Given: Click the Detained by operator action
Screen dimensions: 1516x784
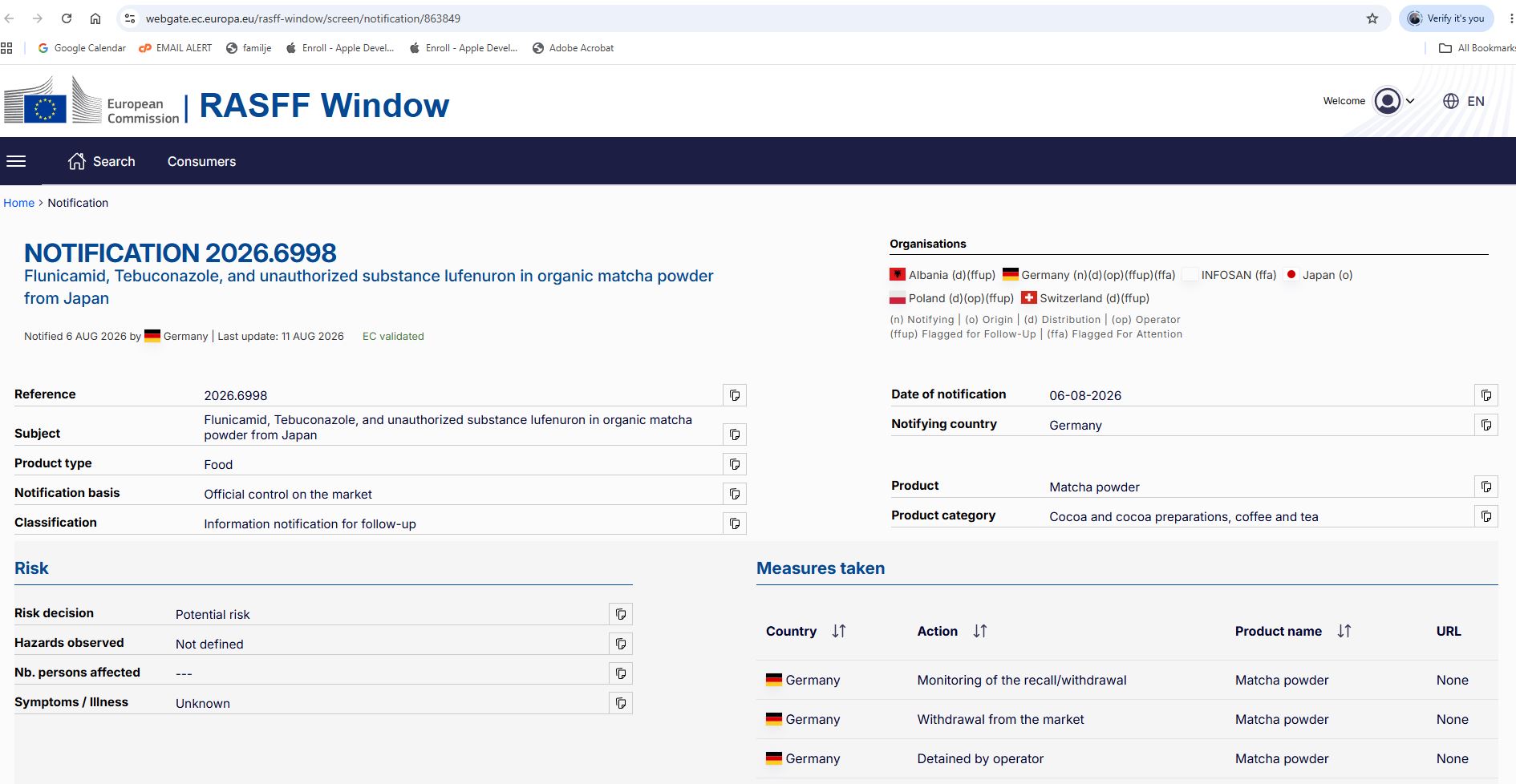Looking at the screenshot, I should point(980,758).
